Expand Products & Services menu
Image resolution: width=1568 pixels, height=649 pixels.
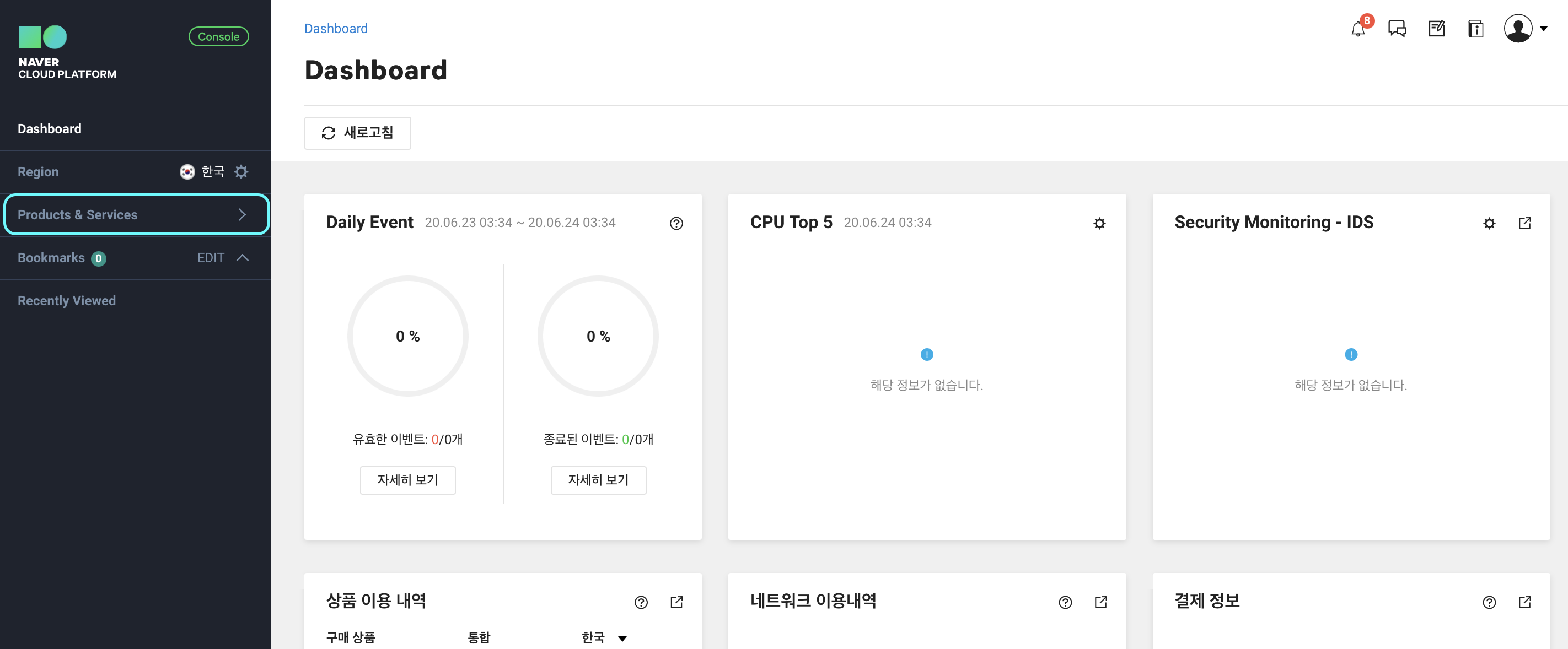coord(136,215)
